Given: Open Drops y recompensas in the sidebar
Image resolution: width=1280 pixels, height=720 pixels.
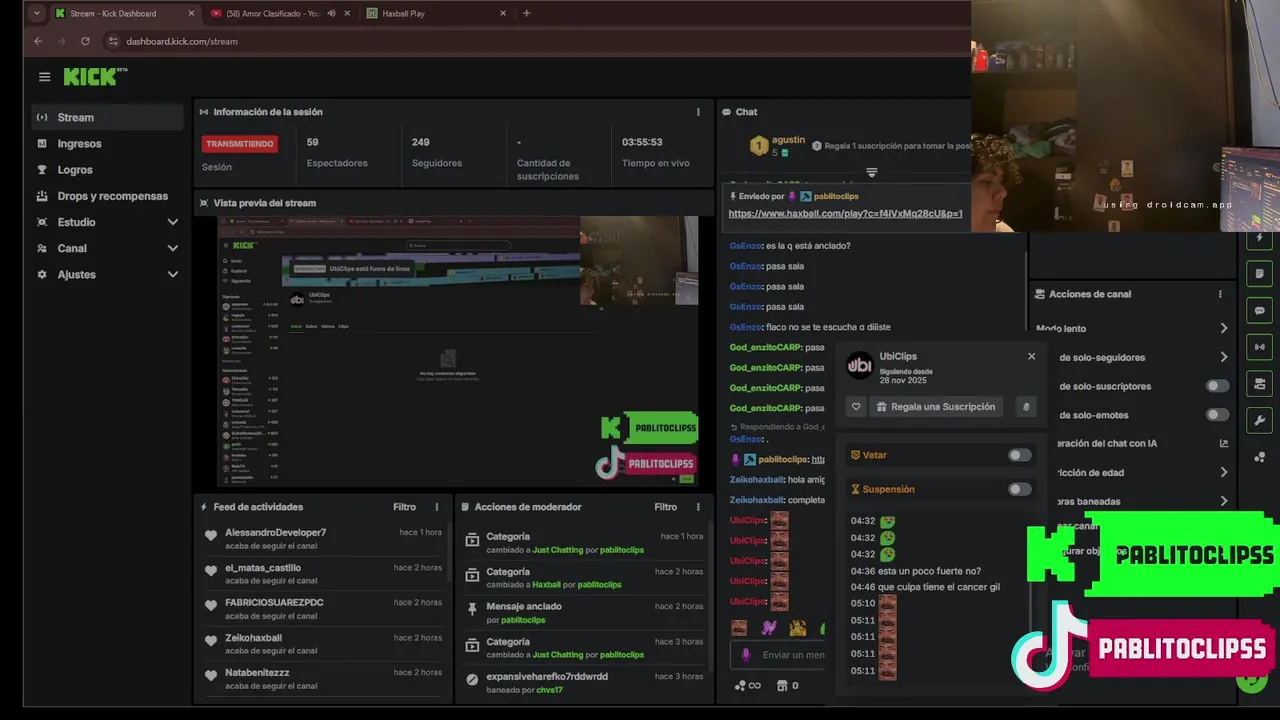Looking at the screenshot, I should click(107, 196).
